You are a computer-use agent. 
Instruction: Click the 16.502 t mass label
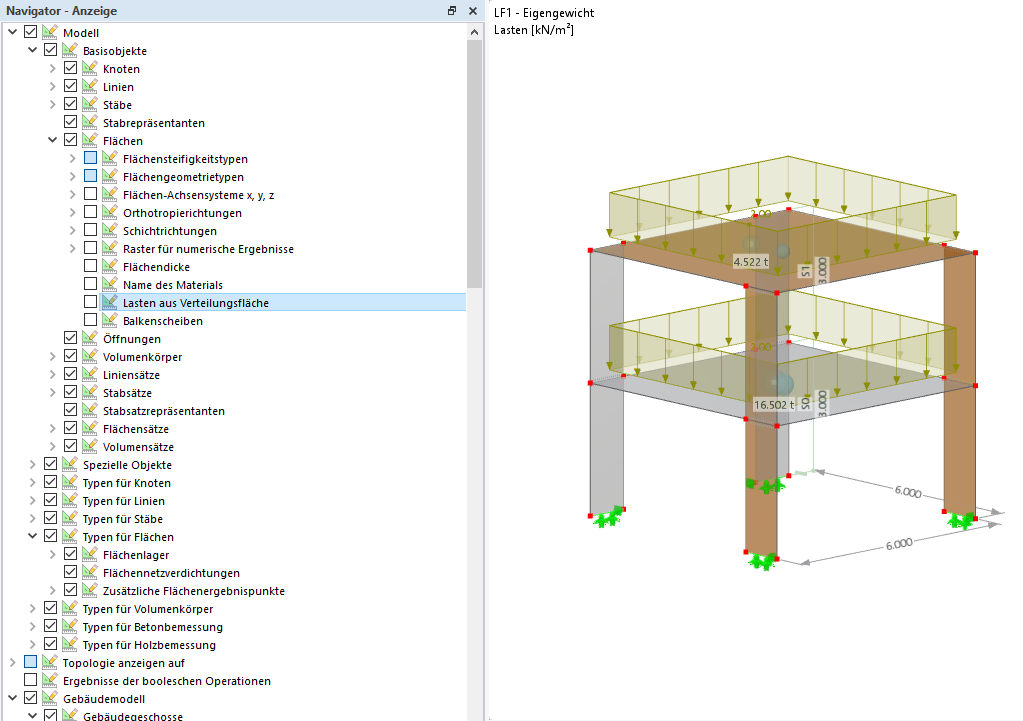tap(774, 405)
